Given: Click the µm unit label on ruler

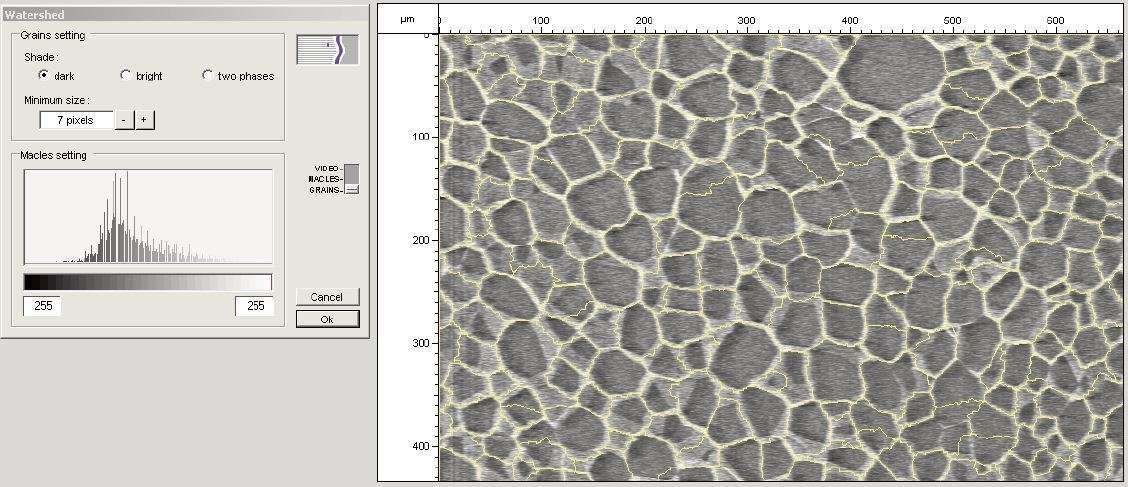Looking at the screenshot, I should click(407, 19).
